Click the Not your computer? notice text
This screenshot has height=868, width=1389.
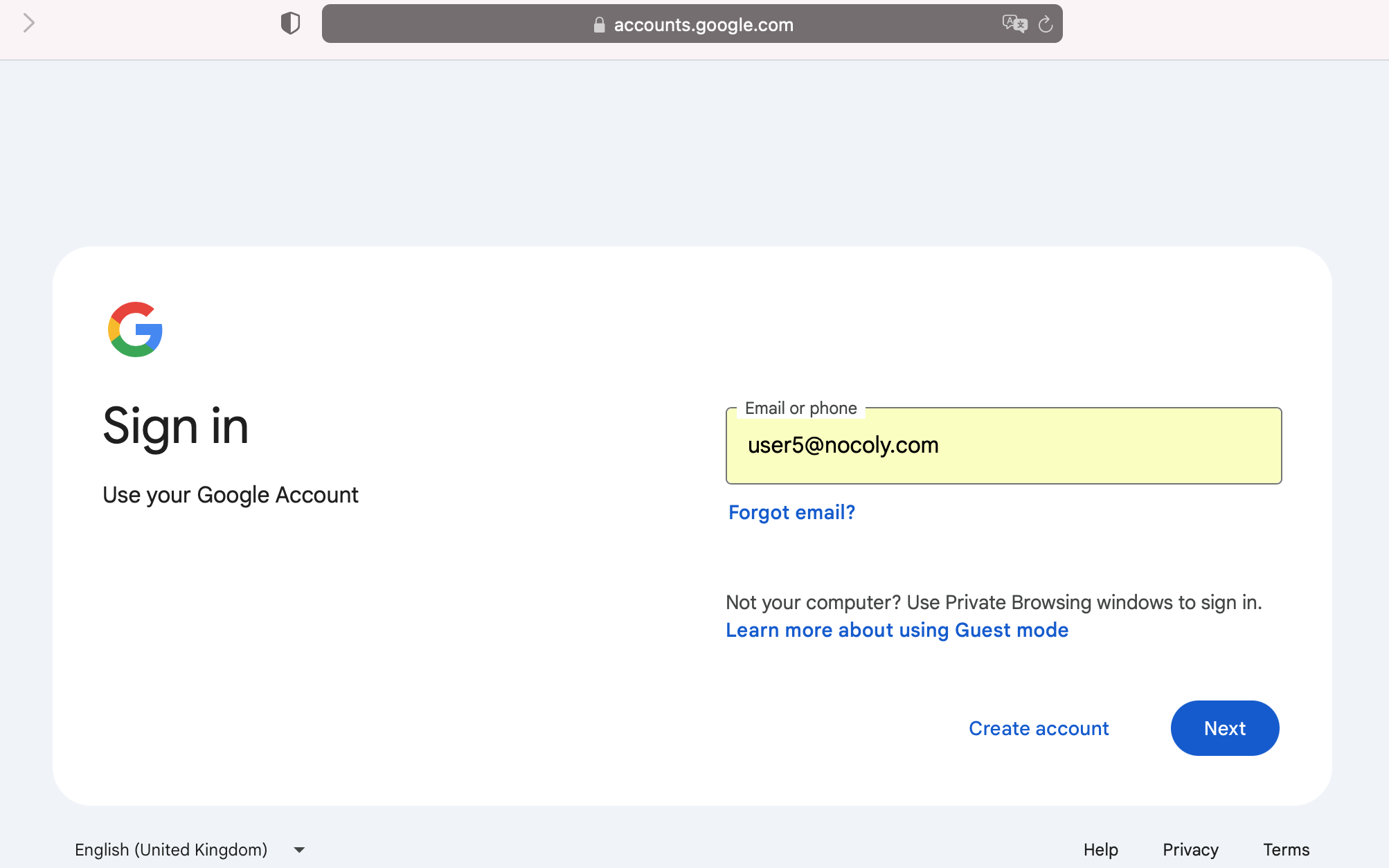click(994, 602)
